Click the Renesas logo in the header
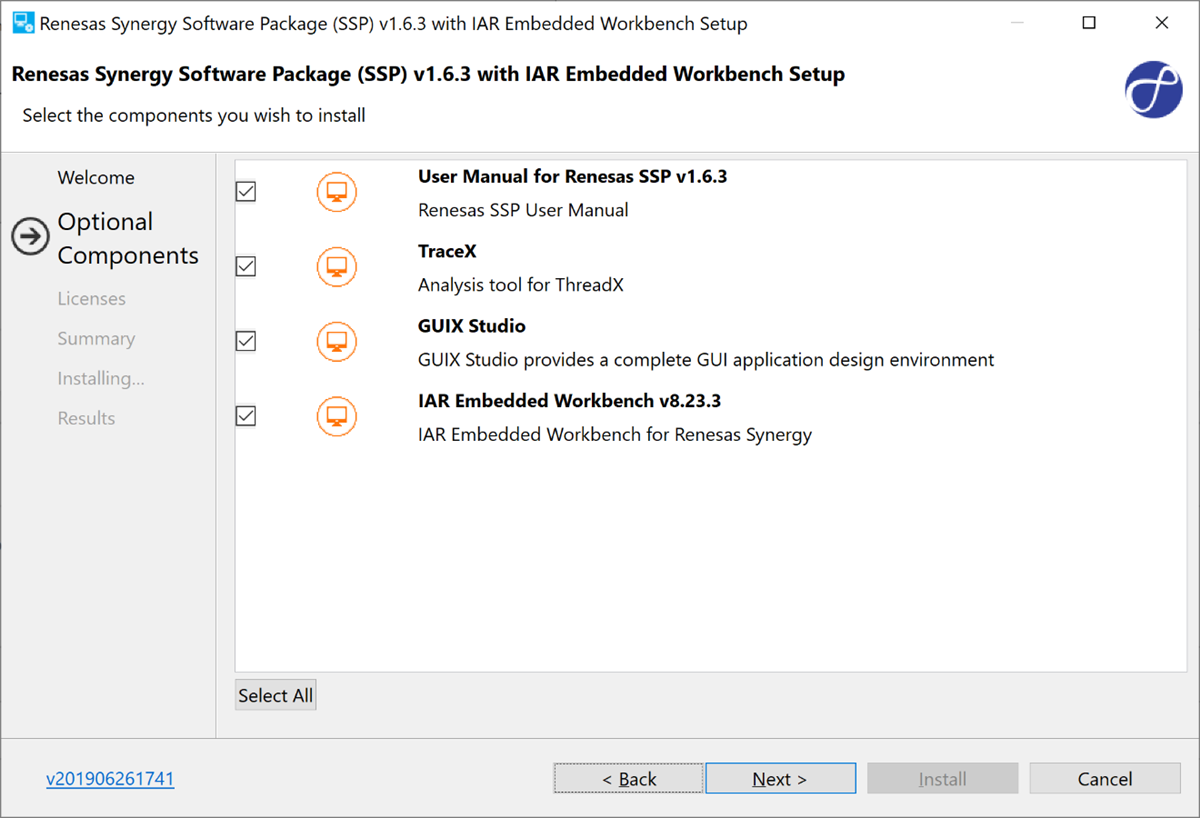Viewport: 1200px width, 818px height. click(1153, 89)
